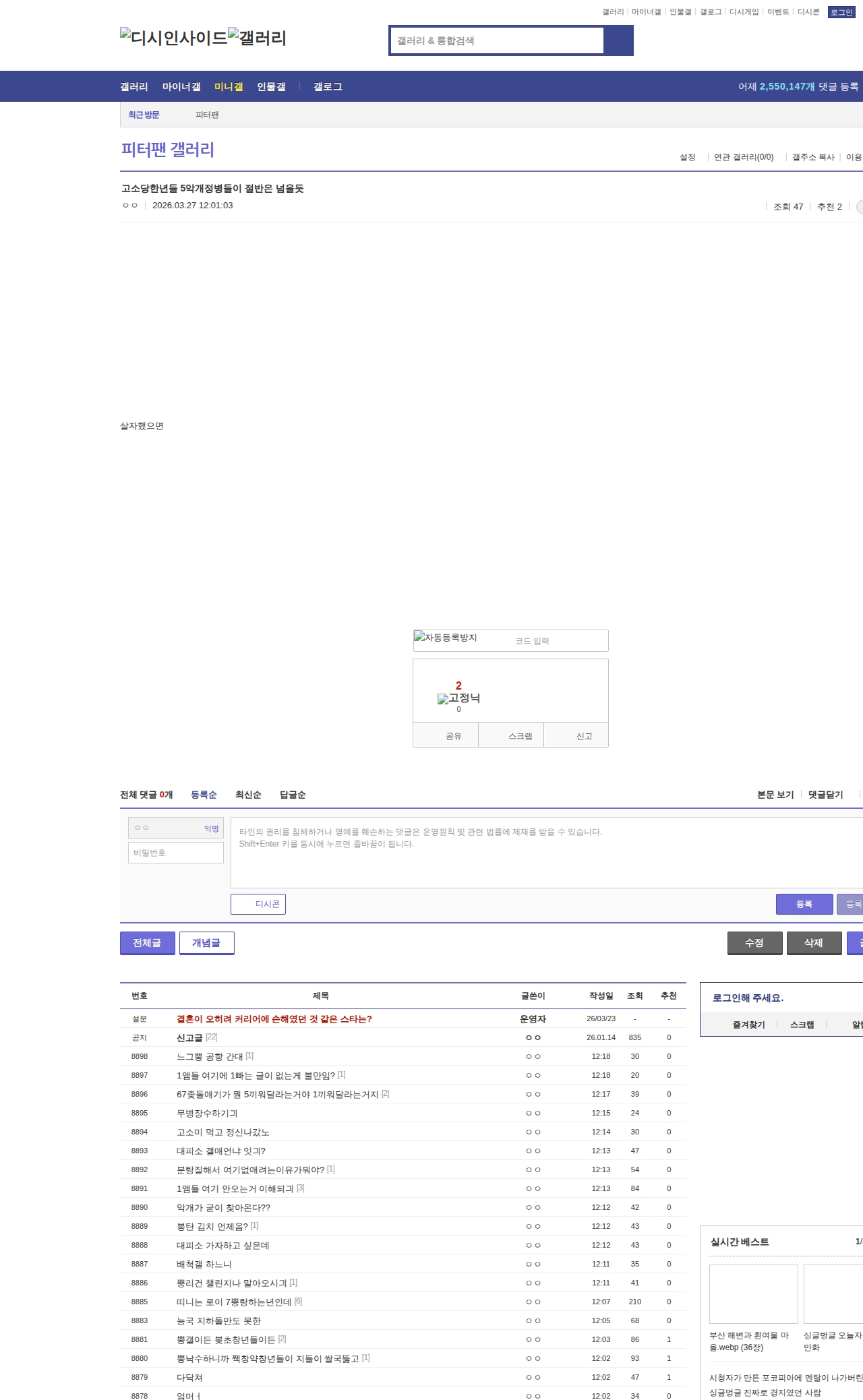The width and height of the screenshot is (863, 1400).
Task: Select 갤러리 in the blue navigation bar
Action: pos(134,87)
